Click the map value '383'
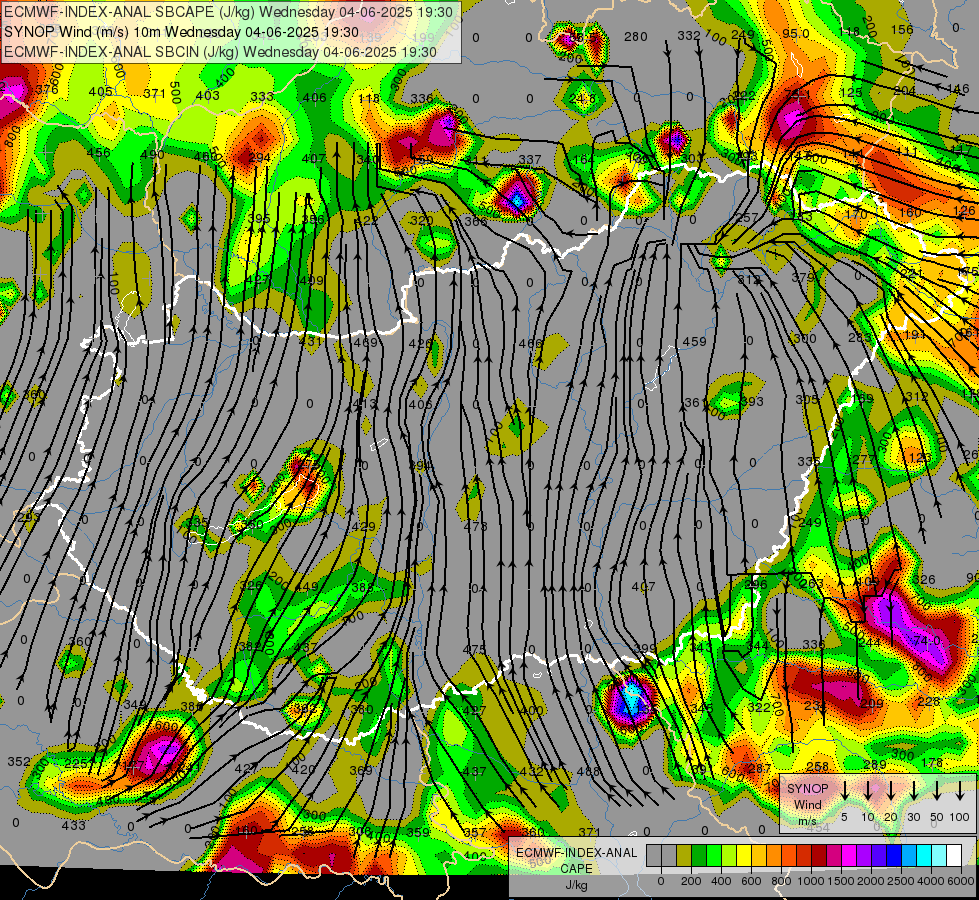Viewport: 979px width, 900px height. [x=363, y=587]
